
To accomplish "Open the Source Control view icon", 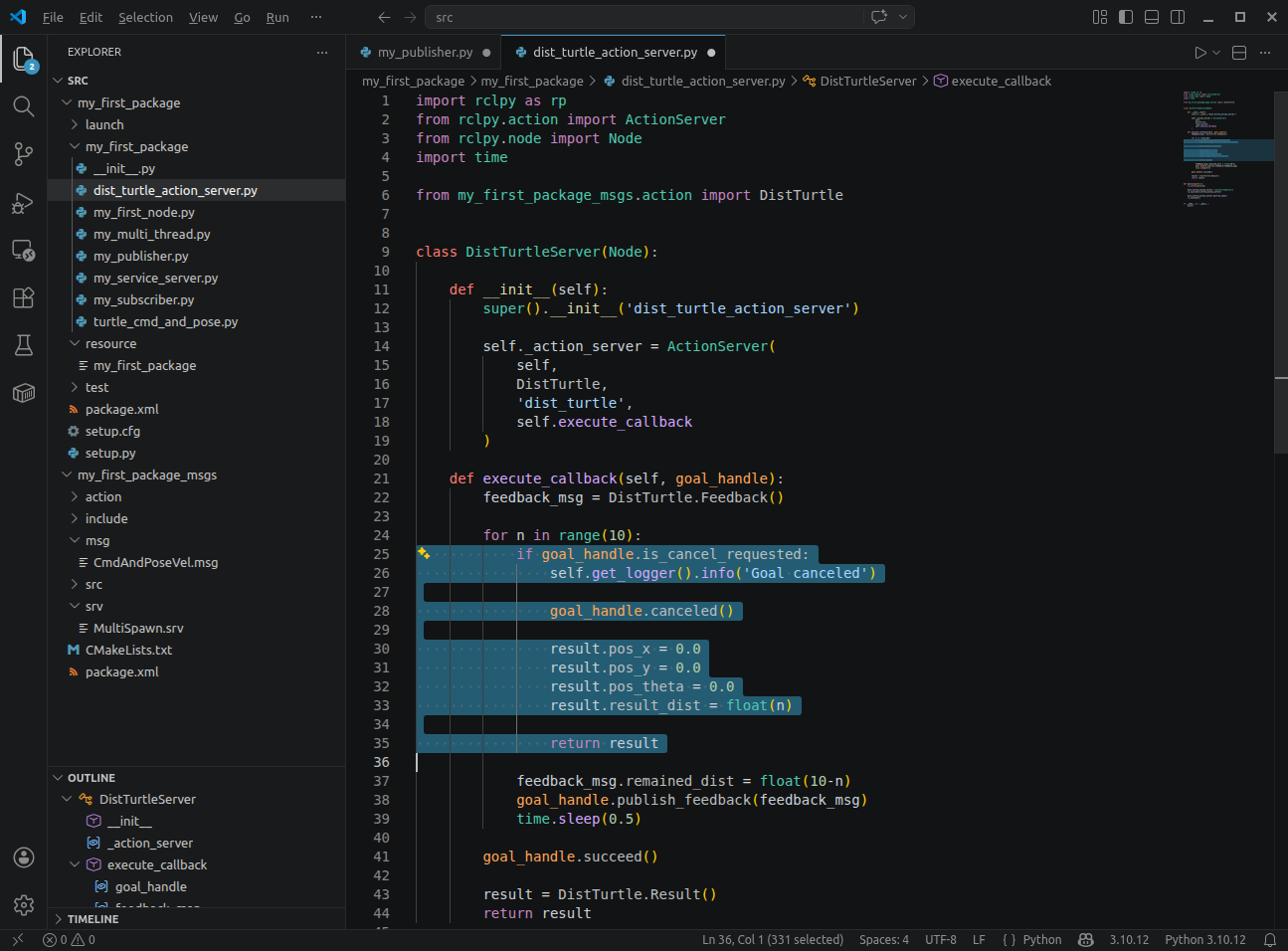I will tap(24, 154).
